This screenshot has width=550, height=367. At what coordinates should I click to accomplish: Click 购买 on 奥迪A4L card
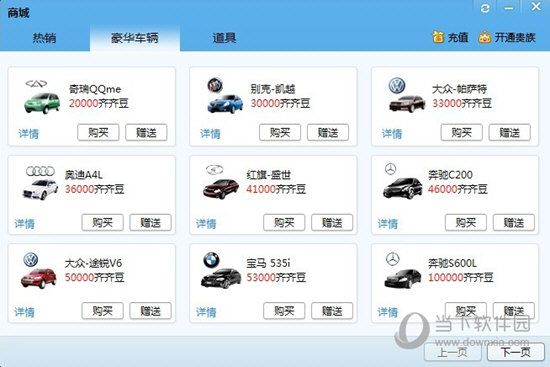click(102, 222)
